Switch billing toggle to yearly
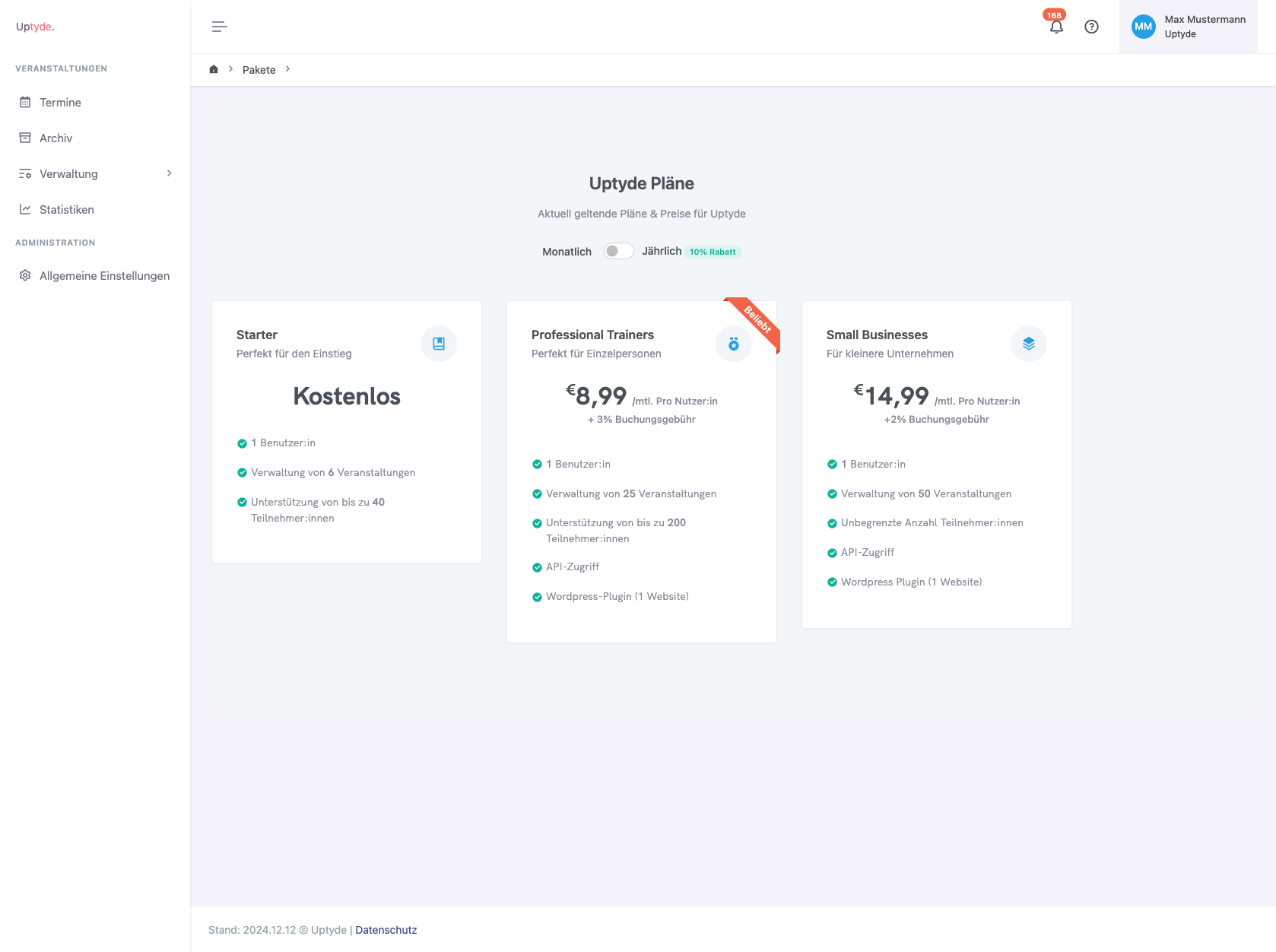The height and width of the screenshot is (952, 1276). [618, 251]
